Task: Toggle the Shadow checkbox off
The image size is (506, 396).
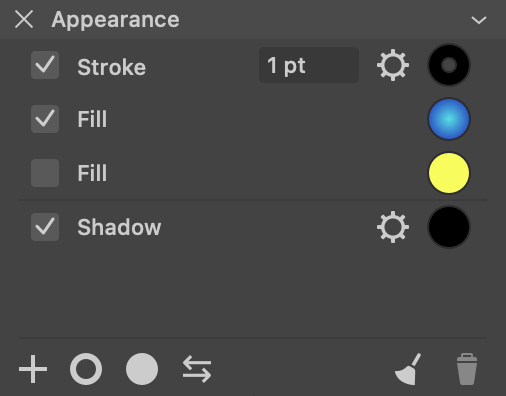Action: click(x=45, y=227)
